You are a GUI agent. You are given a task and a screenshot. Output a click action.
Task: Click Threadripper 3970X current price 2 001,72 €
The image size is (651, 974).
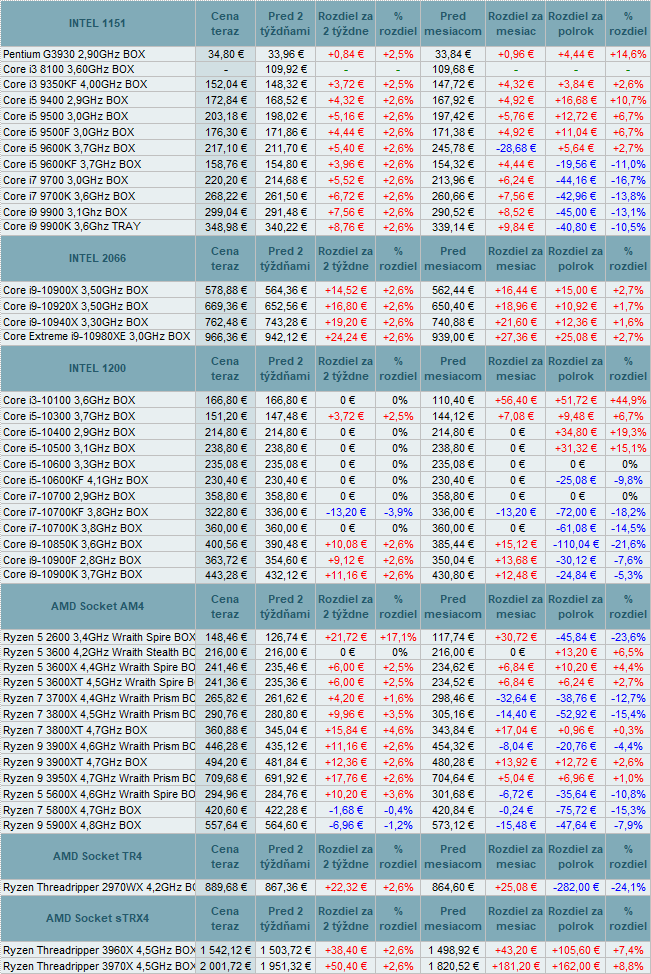(x=225, y=967)
